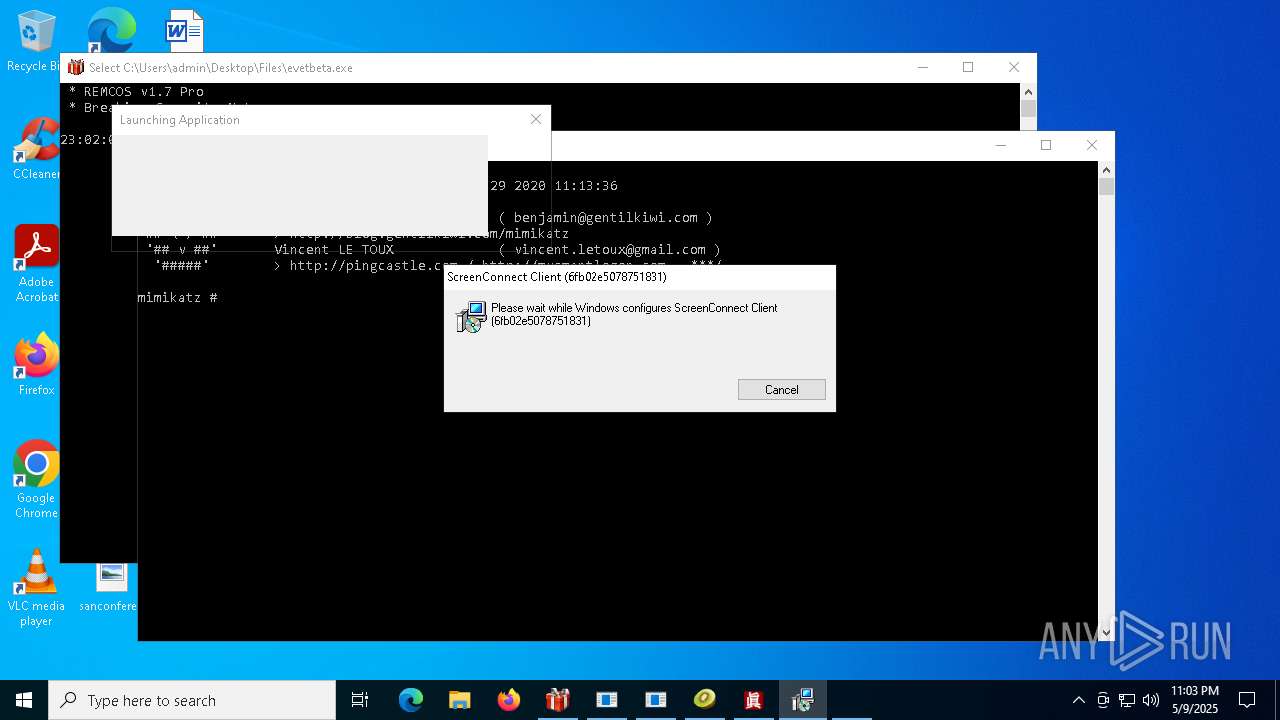
Task: Minimize the evetbeta.exe console window
Action: click(x=922, y=67)
